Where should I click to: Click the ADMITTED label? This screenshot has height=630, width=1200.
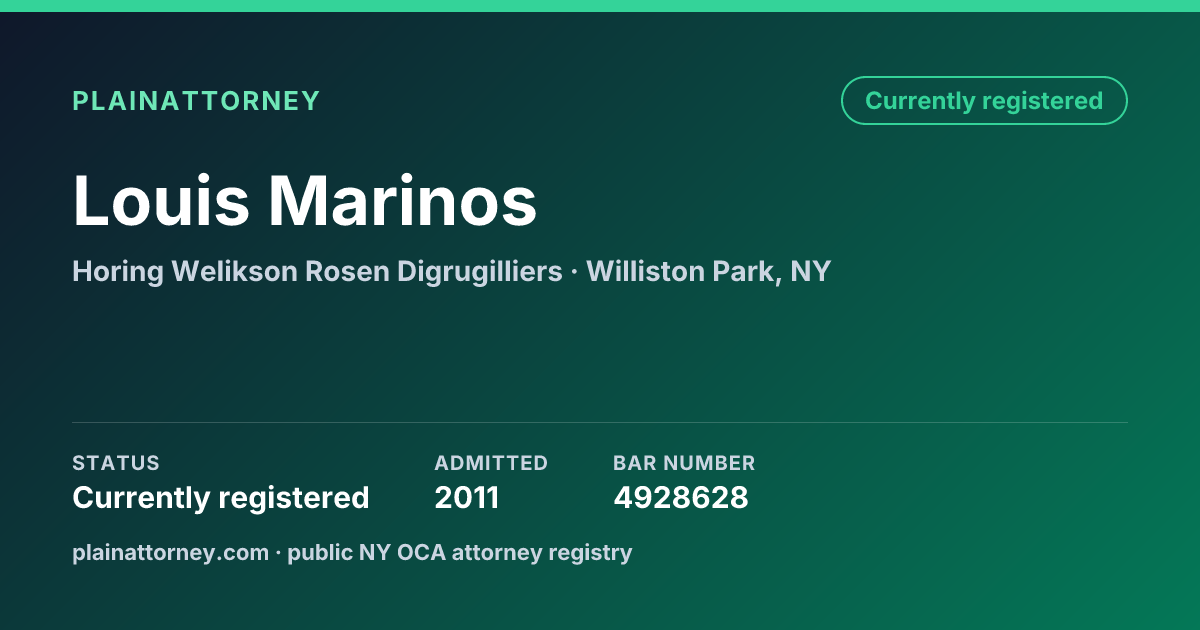coord(491,463)
